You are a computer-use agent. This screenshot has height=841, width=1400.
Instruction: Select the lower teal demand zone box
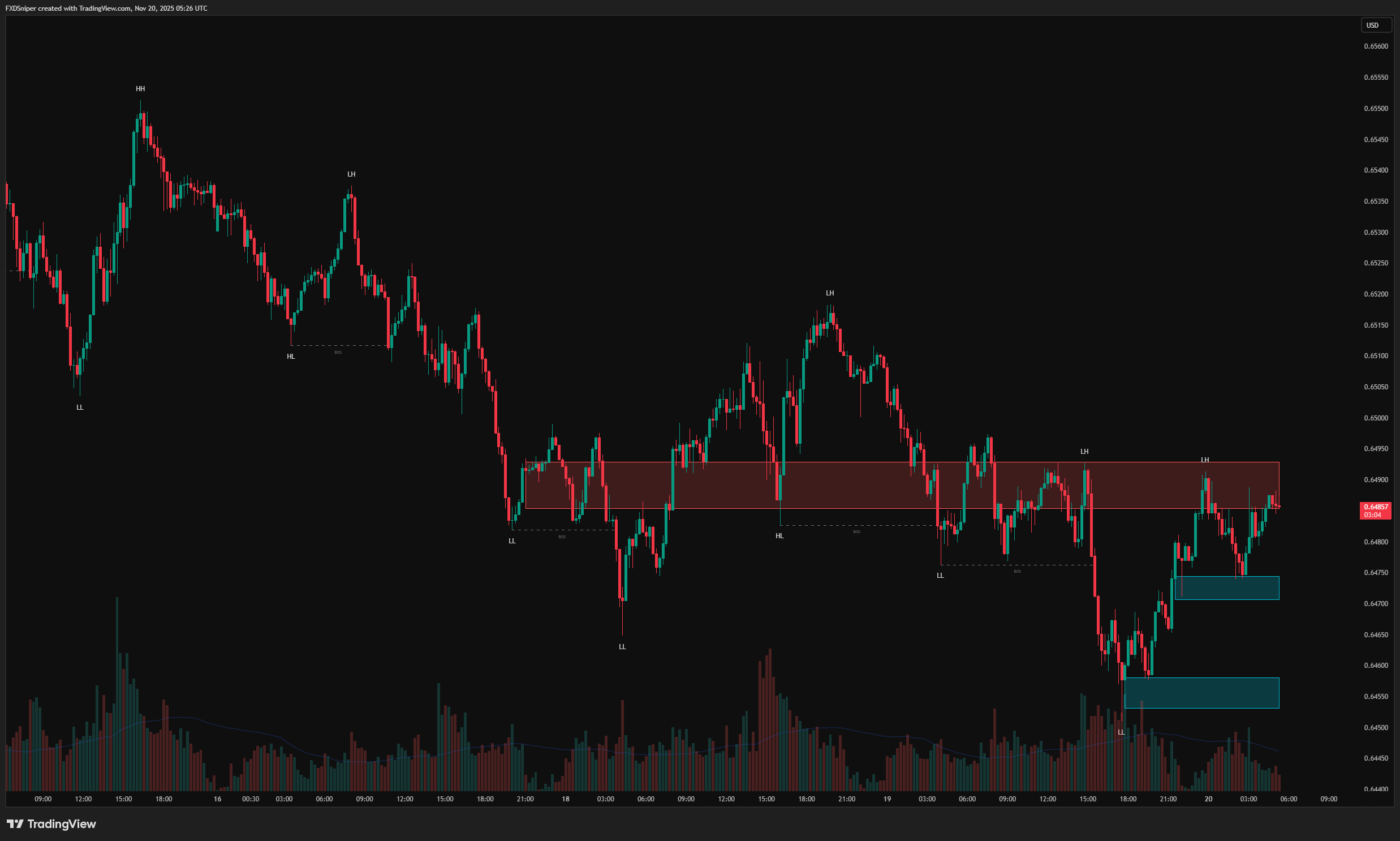click(x=1201, y=693)
